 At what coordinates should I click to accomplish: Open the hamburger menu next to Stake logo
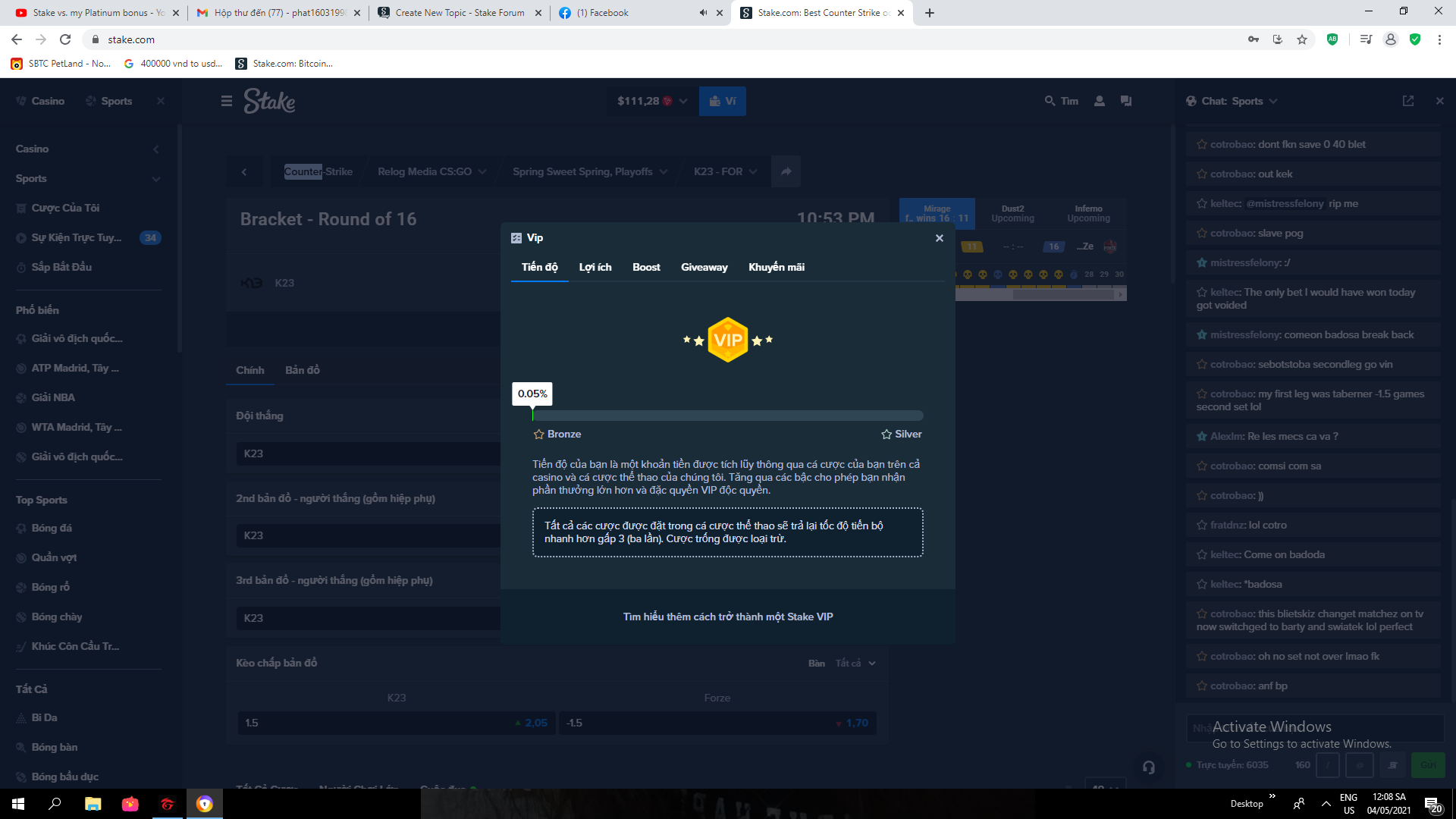click(226, 101)
